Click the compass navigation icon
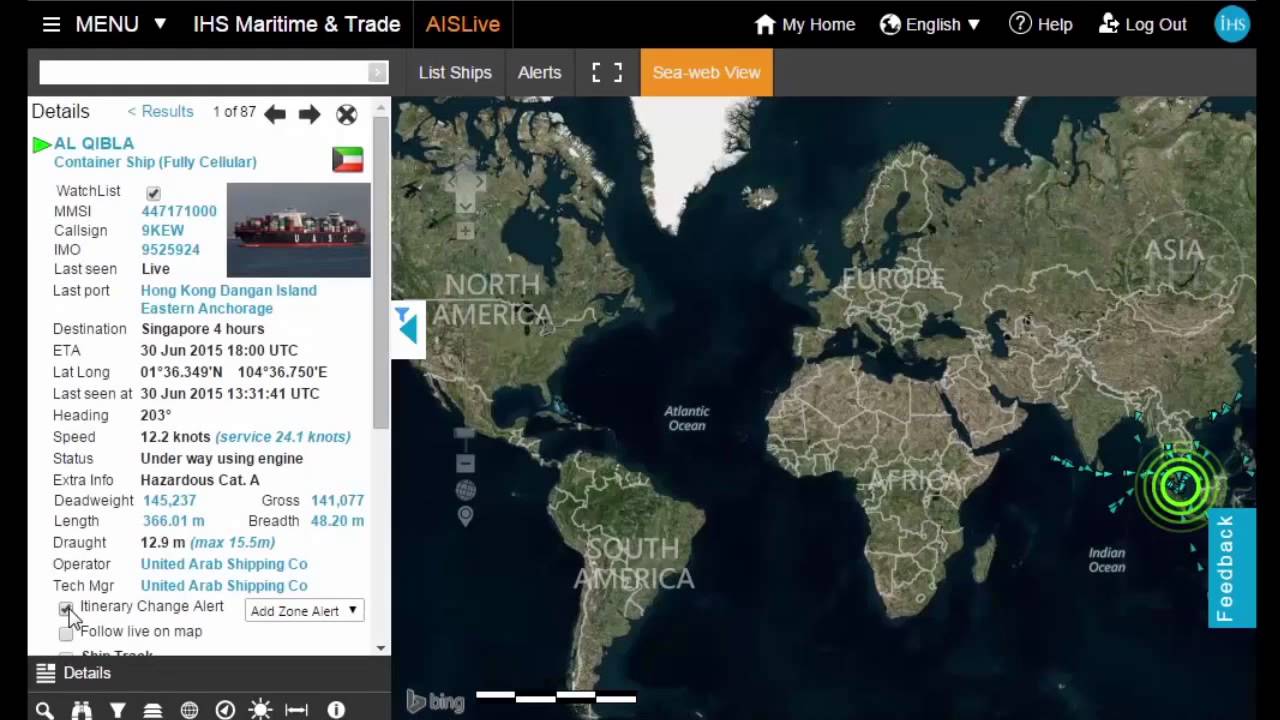 click(225, 710)
